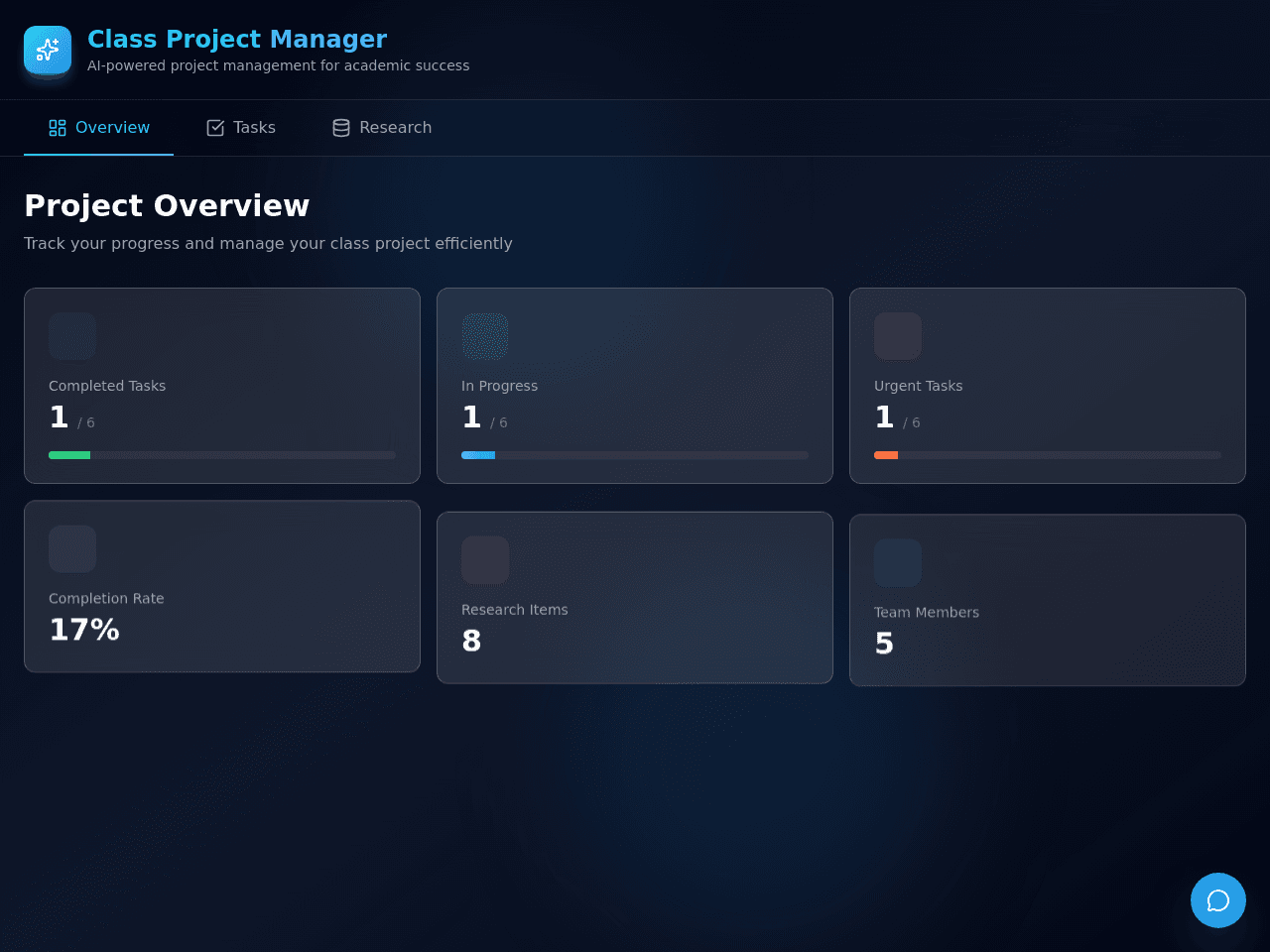The image size is (1270, 952).
Task: Open the chat assistant bubble button
Action: click(1218, 900)
